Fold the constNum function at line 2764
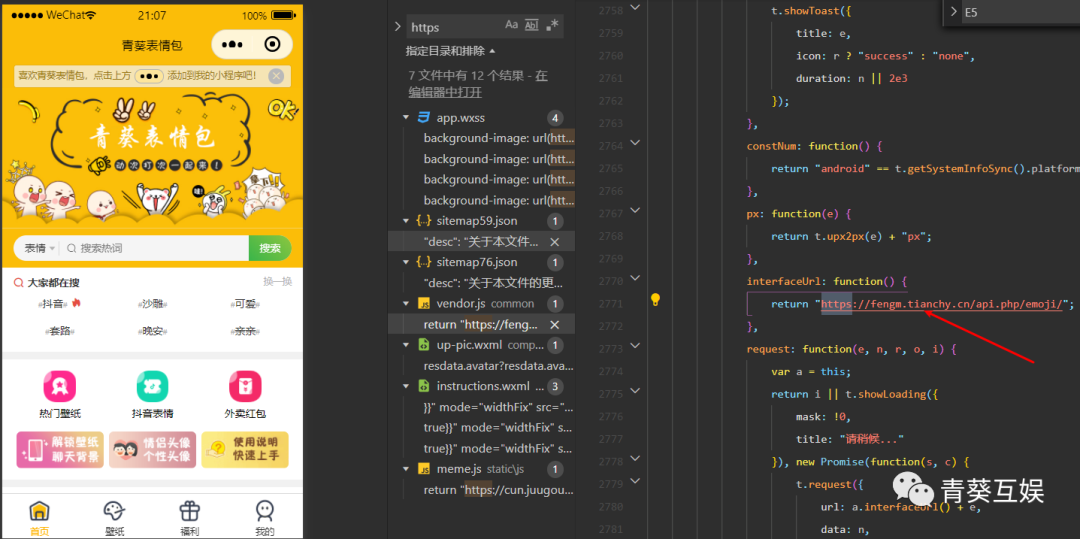 click(x=634, y=142)
